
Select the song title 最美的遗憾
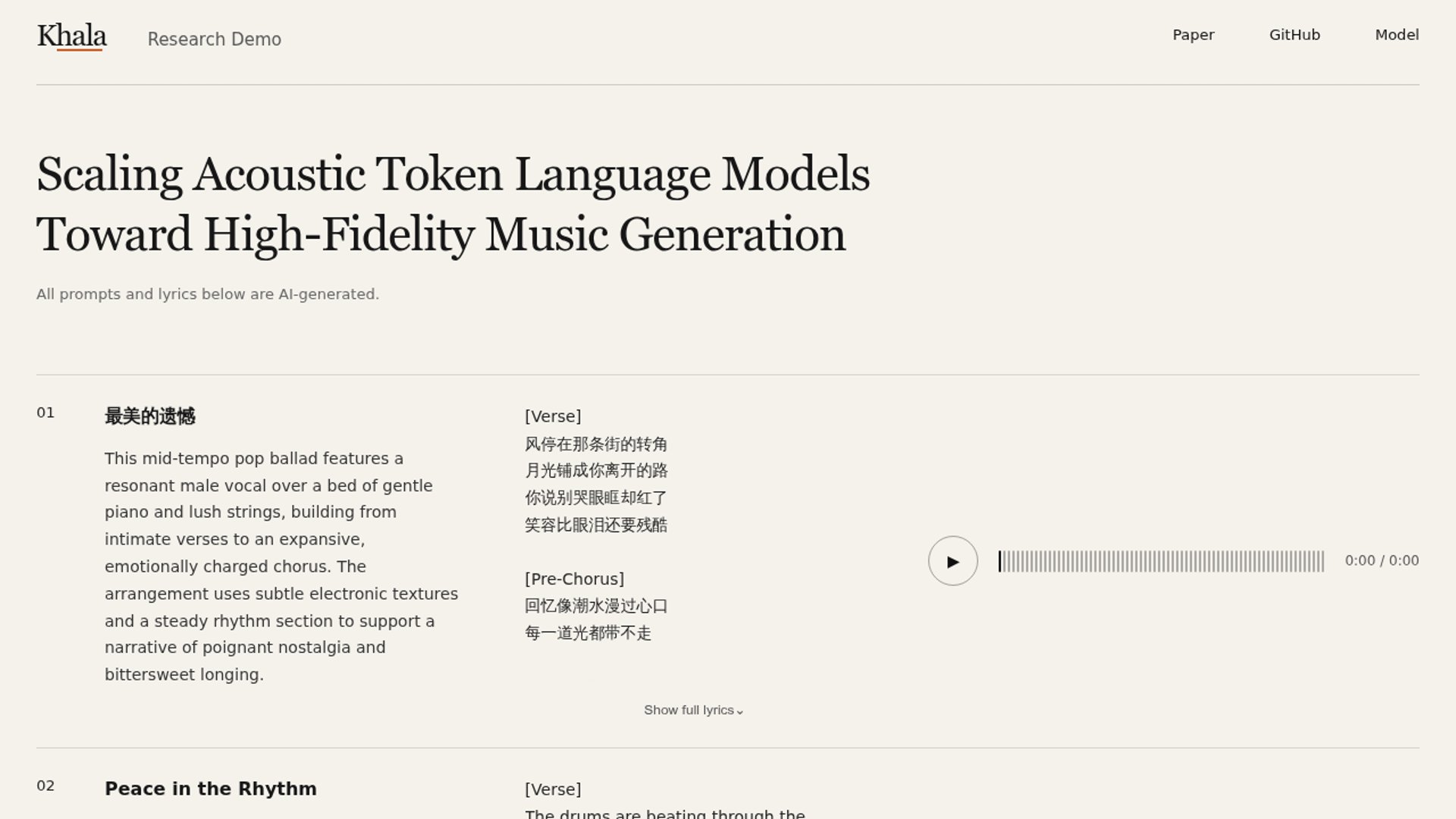(x=150, y=416)
